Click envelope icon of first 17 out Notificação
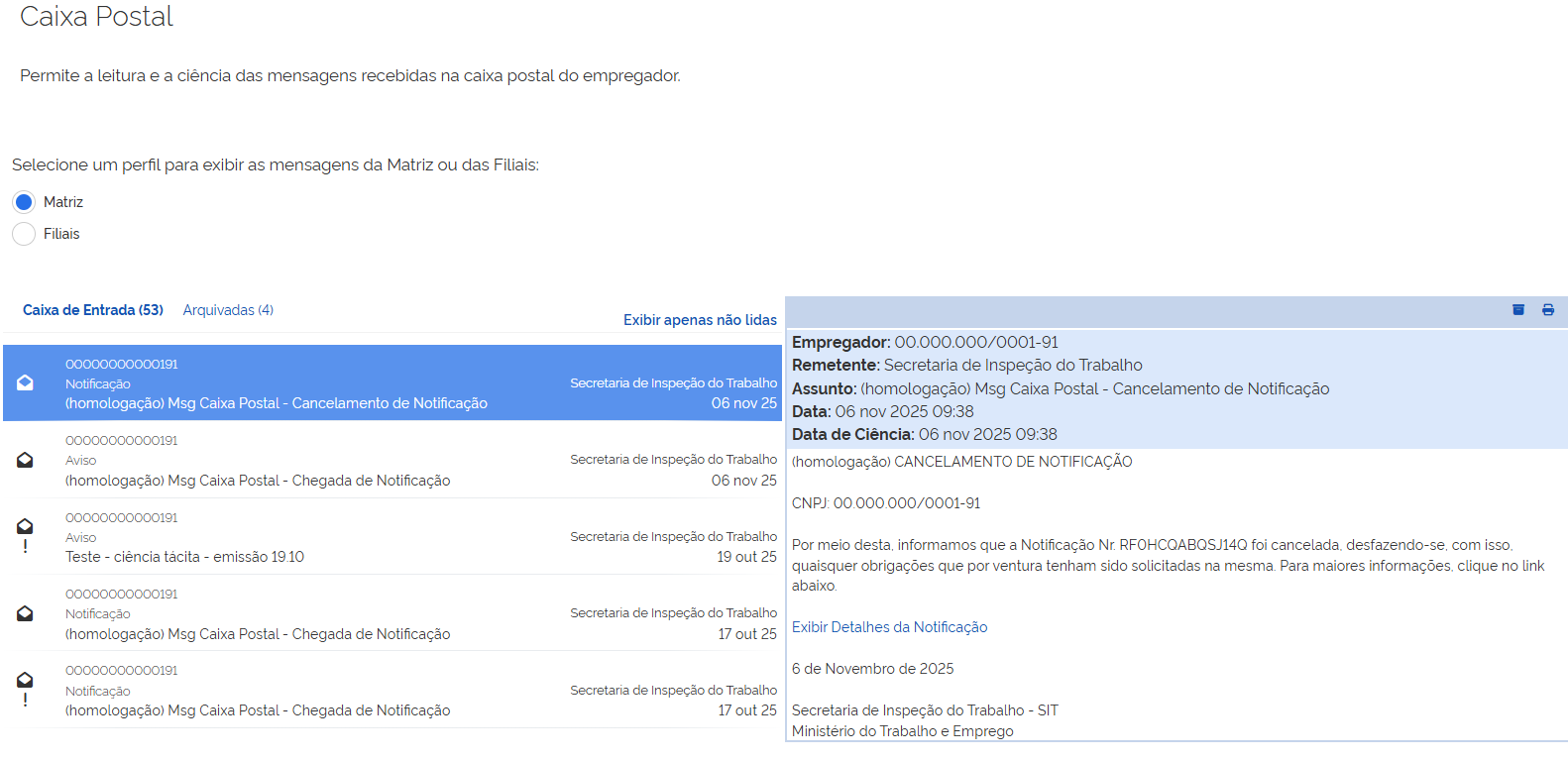 tap(26, 613)
